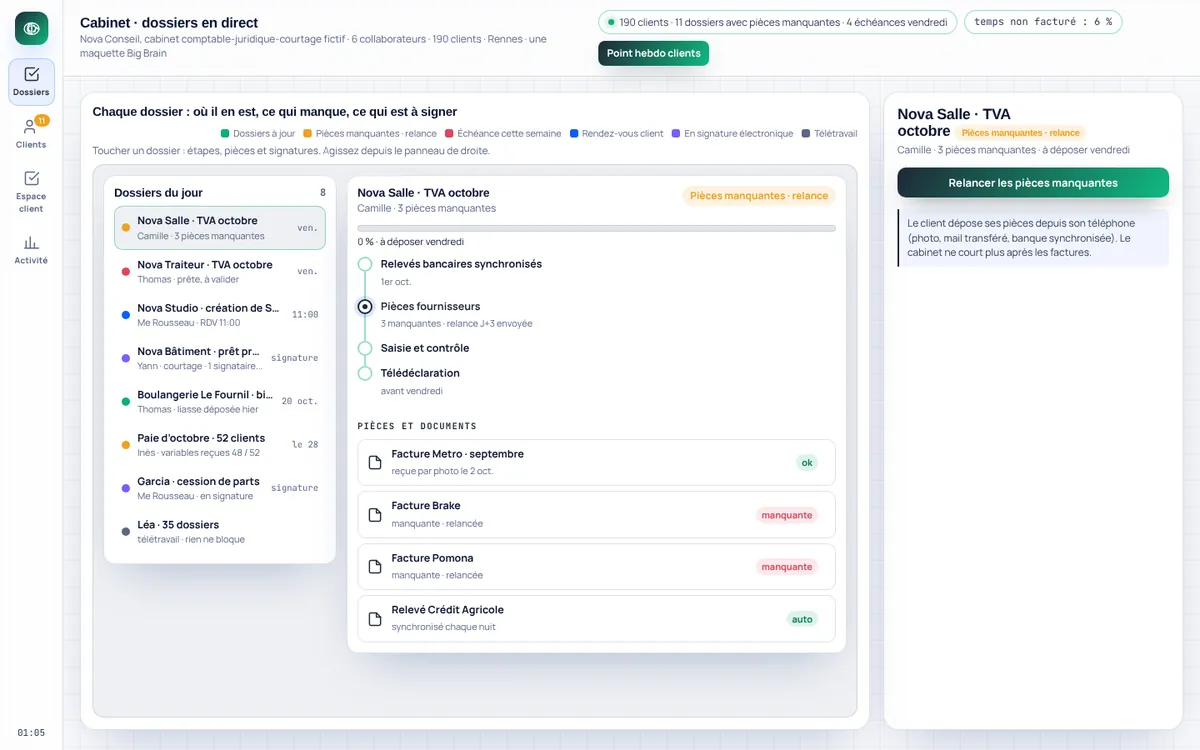Select the Nova Traiteur · TVA octobre dossier
The image size is (1200, 750).
(x=220, y=271)
